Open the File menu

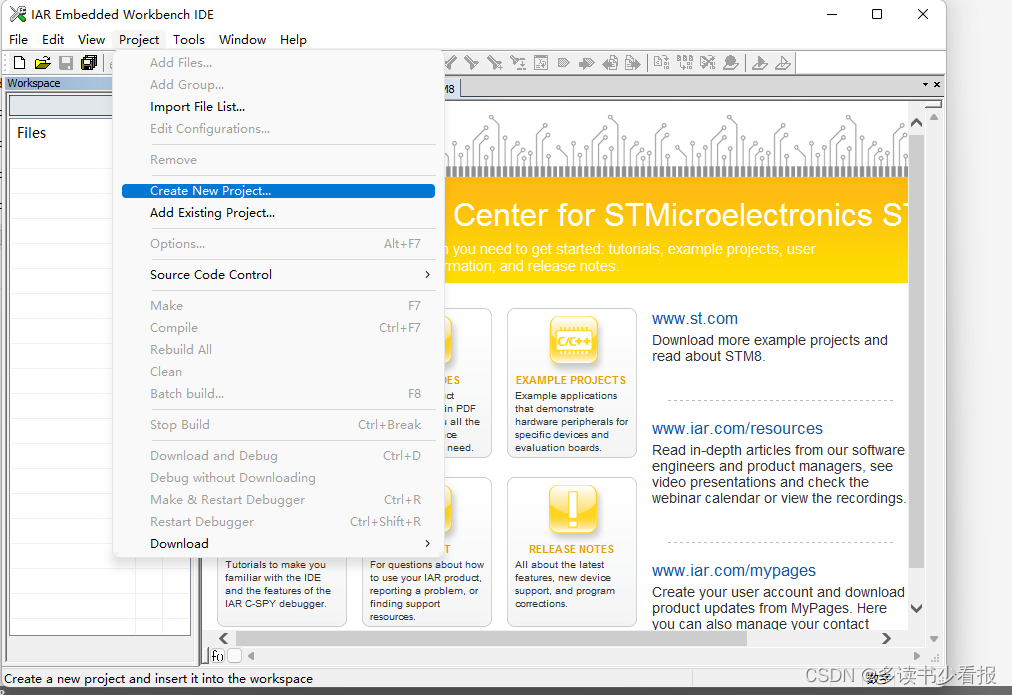(19, 39)
